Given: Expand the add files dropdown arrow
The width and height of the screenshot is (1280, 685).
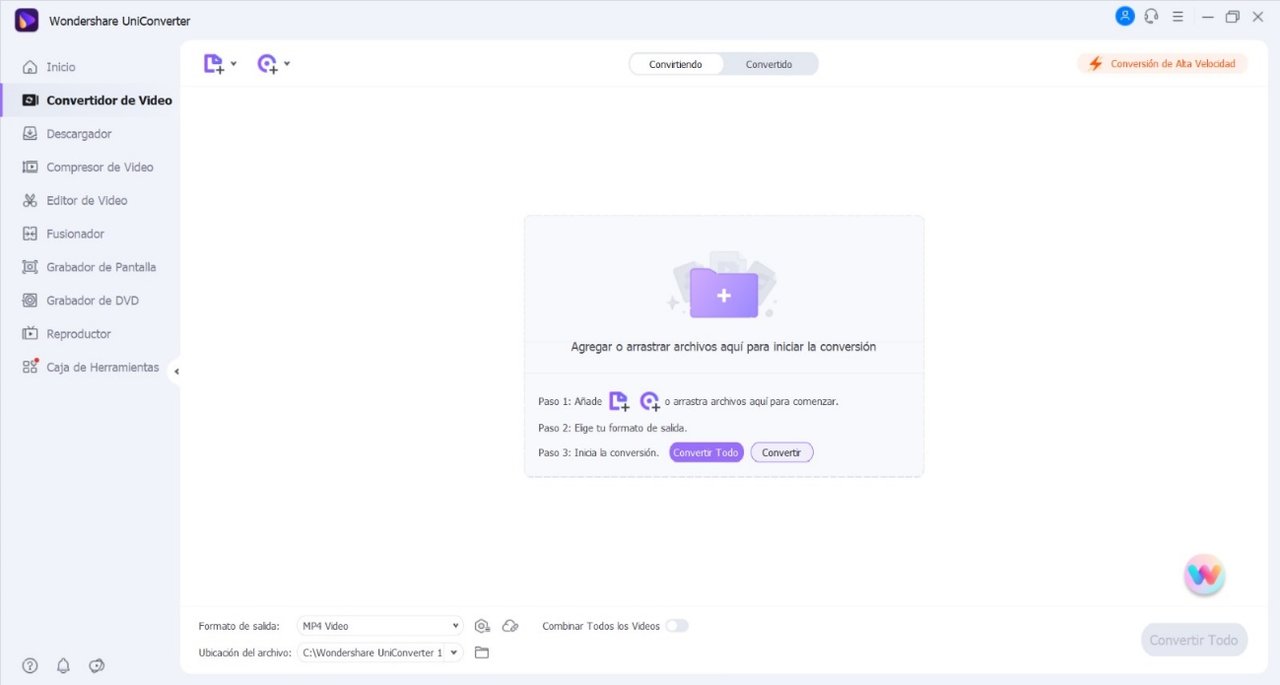Looking at the screenshot, I should coord(234,64).
